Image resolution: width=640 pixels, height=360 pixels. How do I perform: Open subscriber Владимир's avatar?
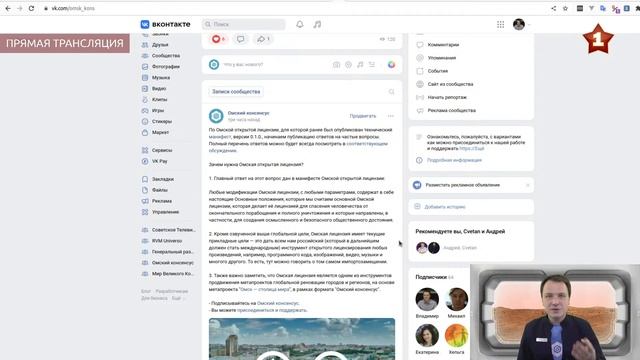427,299
